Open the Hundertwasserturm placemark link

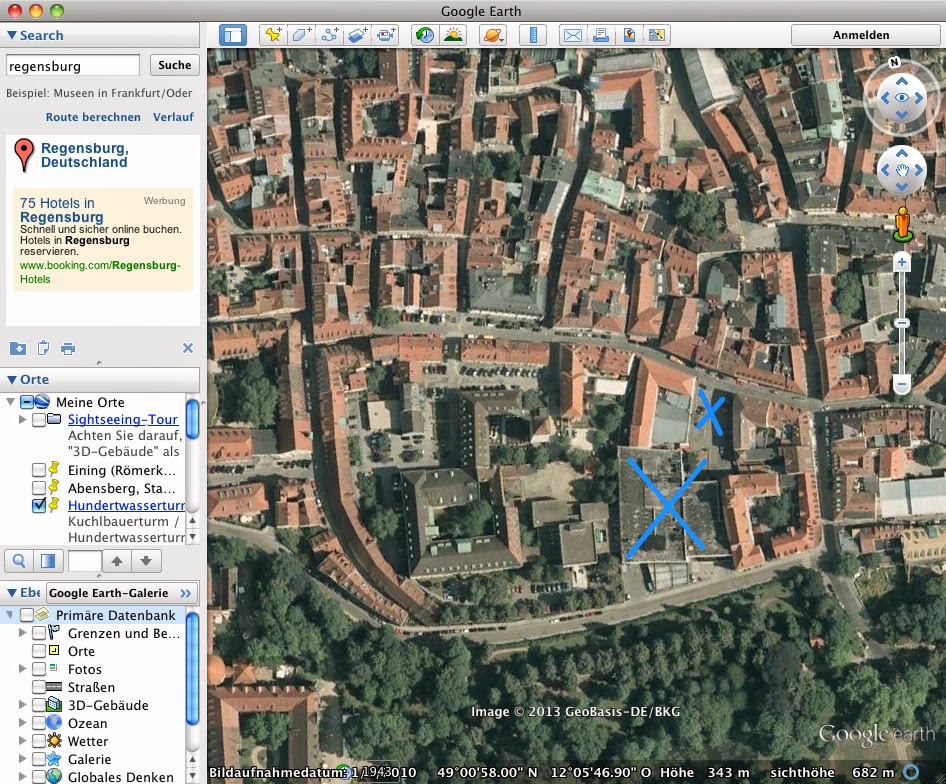point(126,505)
